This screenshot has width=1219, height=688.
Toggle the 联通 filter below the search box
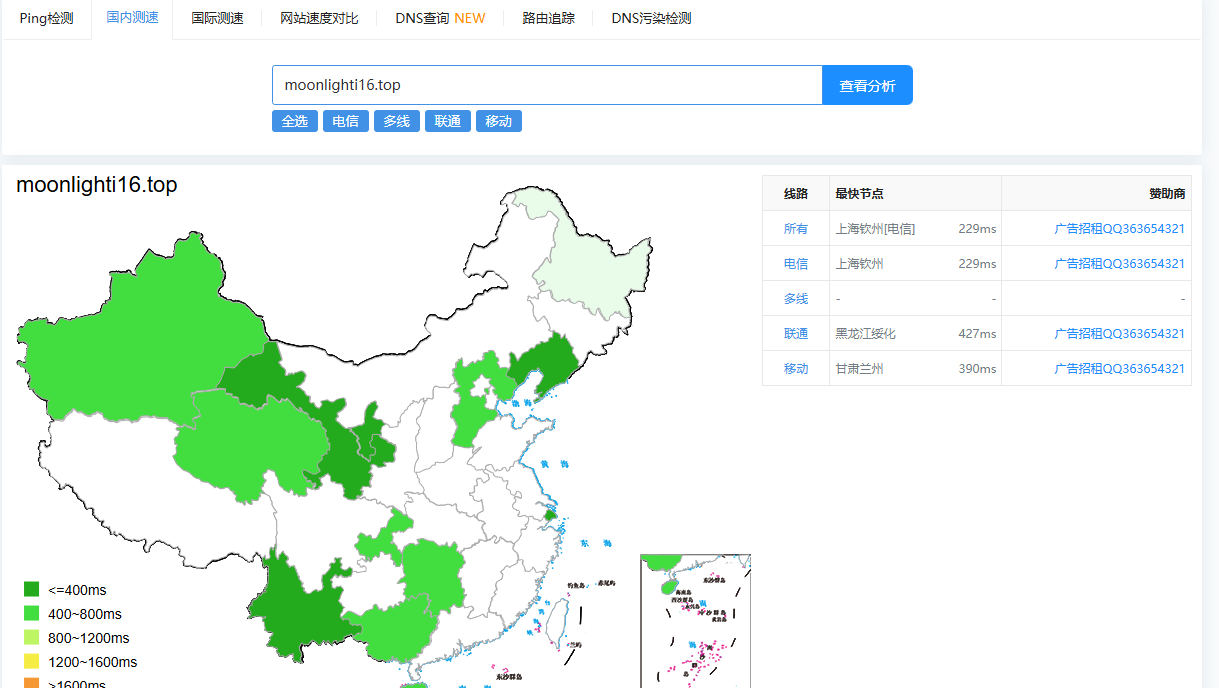448,121
